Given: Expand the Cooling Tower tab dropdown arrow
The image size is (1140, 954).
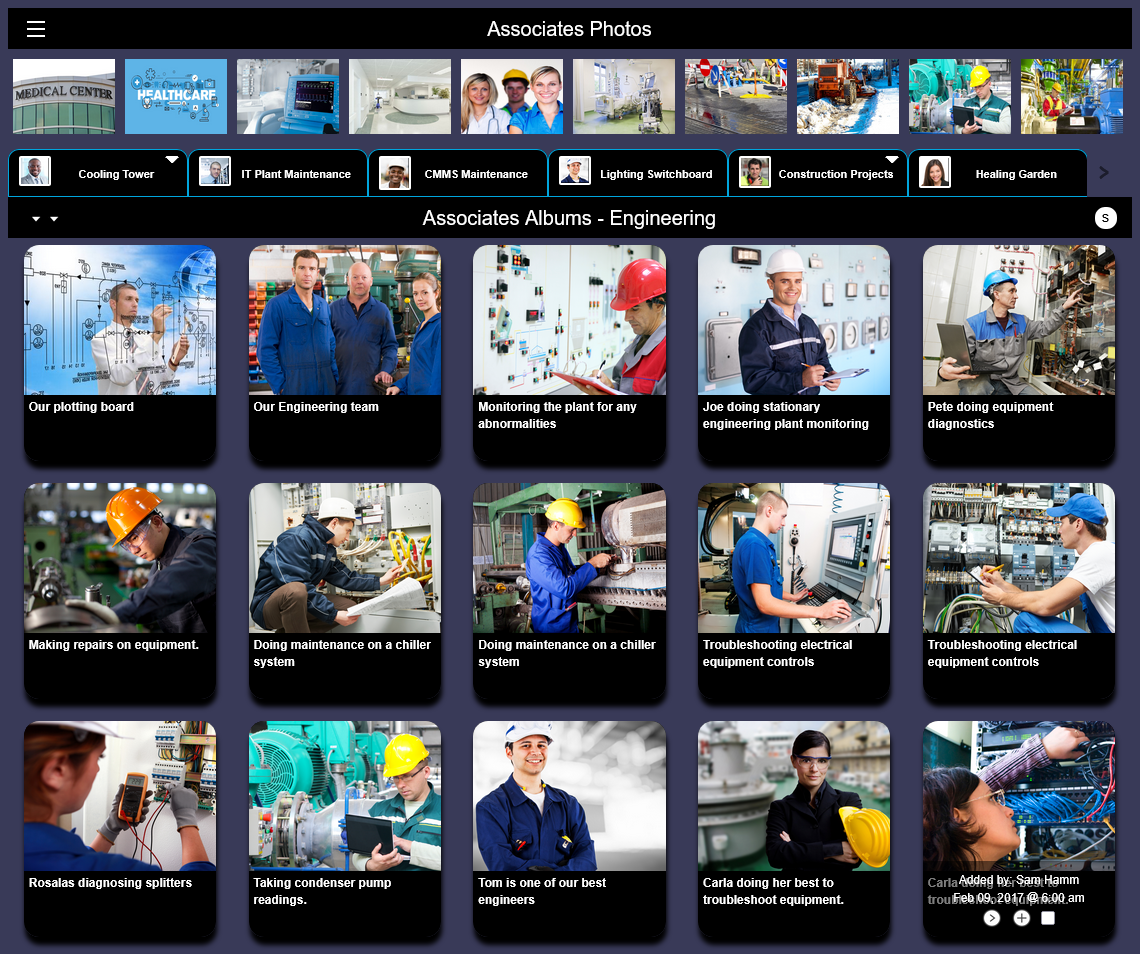Looking at the screenshot, I should pos(172,160).
